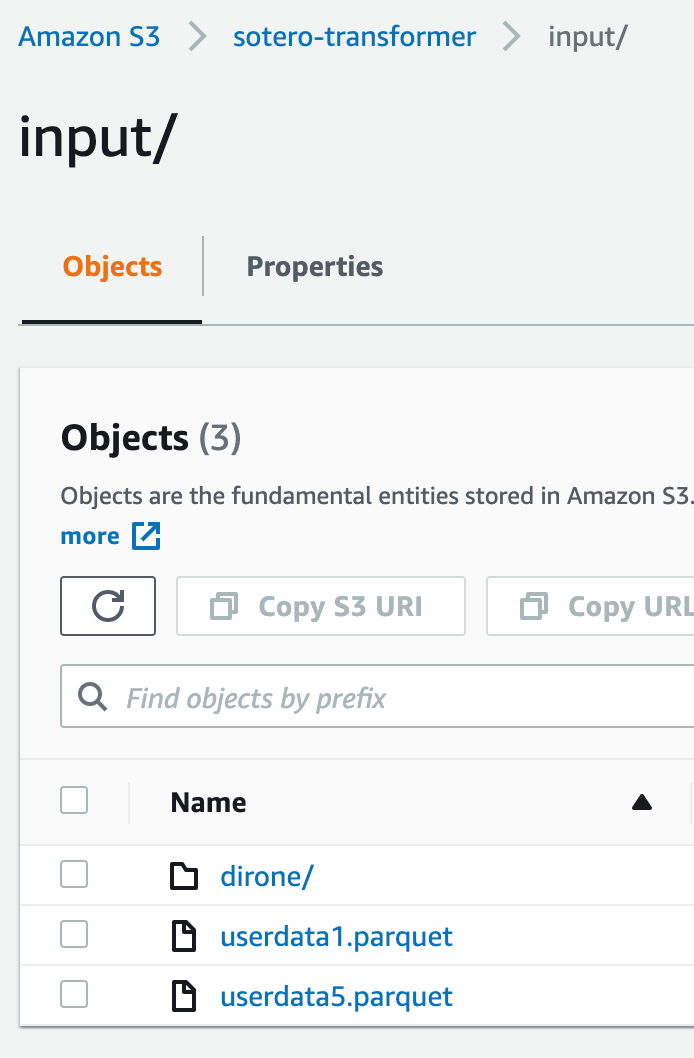Click the copy icon in Copy S3 URI

tap(224, 606)
